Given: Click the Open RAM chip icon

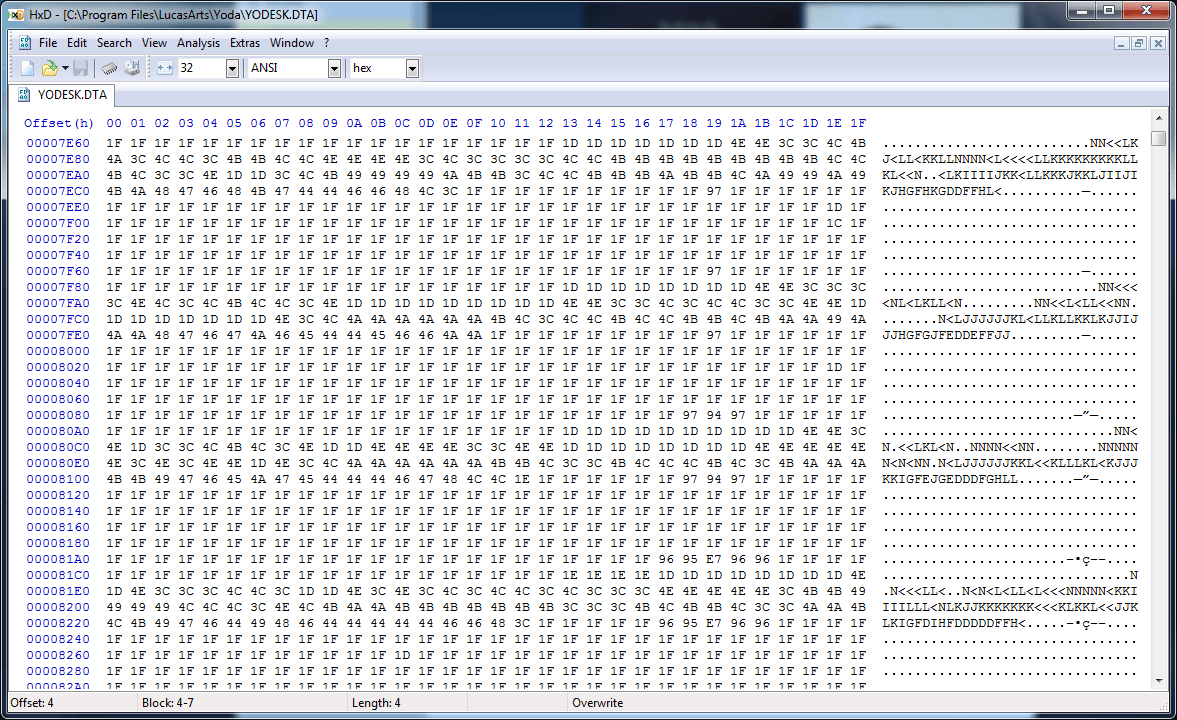Looking at the screenshot, I should [x=109, y=68].
